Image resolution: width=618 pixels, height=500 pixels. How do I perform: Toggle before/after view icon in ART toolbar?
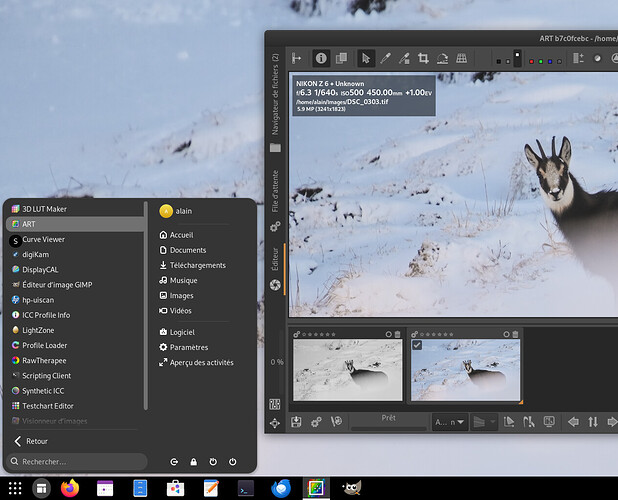click(x=341, y=59)
